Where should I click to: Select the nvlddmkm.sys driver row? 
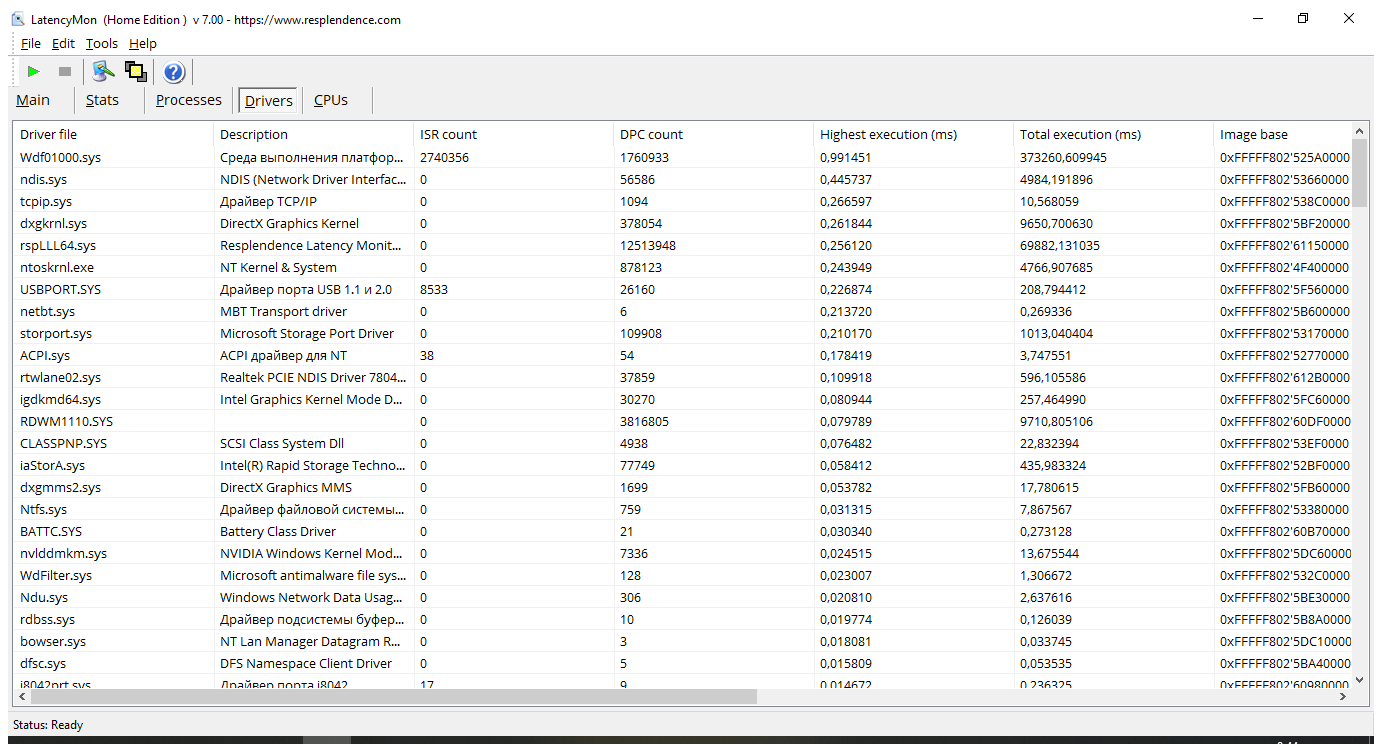[x=682, y=553]
